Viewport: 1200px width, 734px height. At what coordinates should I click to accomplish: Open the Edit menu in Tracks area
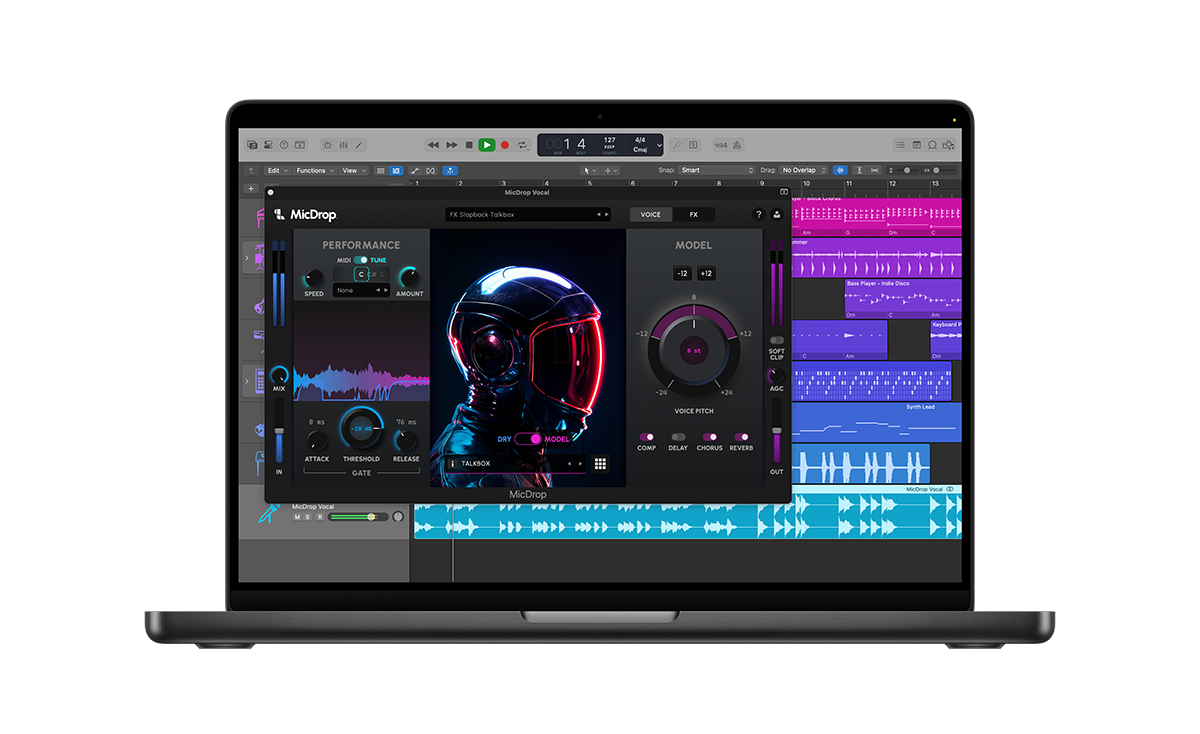pos(279,170)
